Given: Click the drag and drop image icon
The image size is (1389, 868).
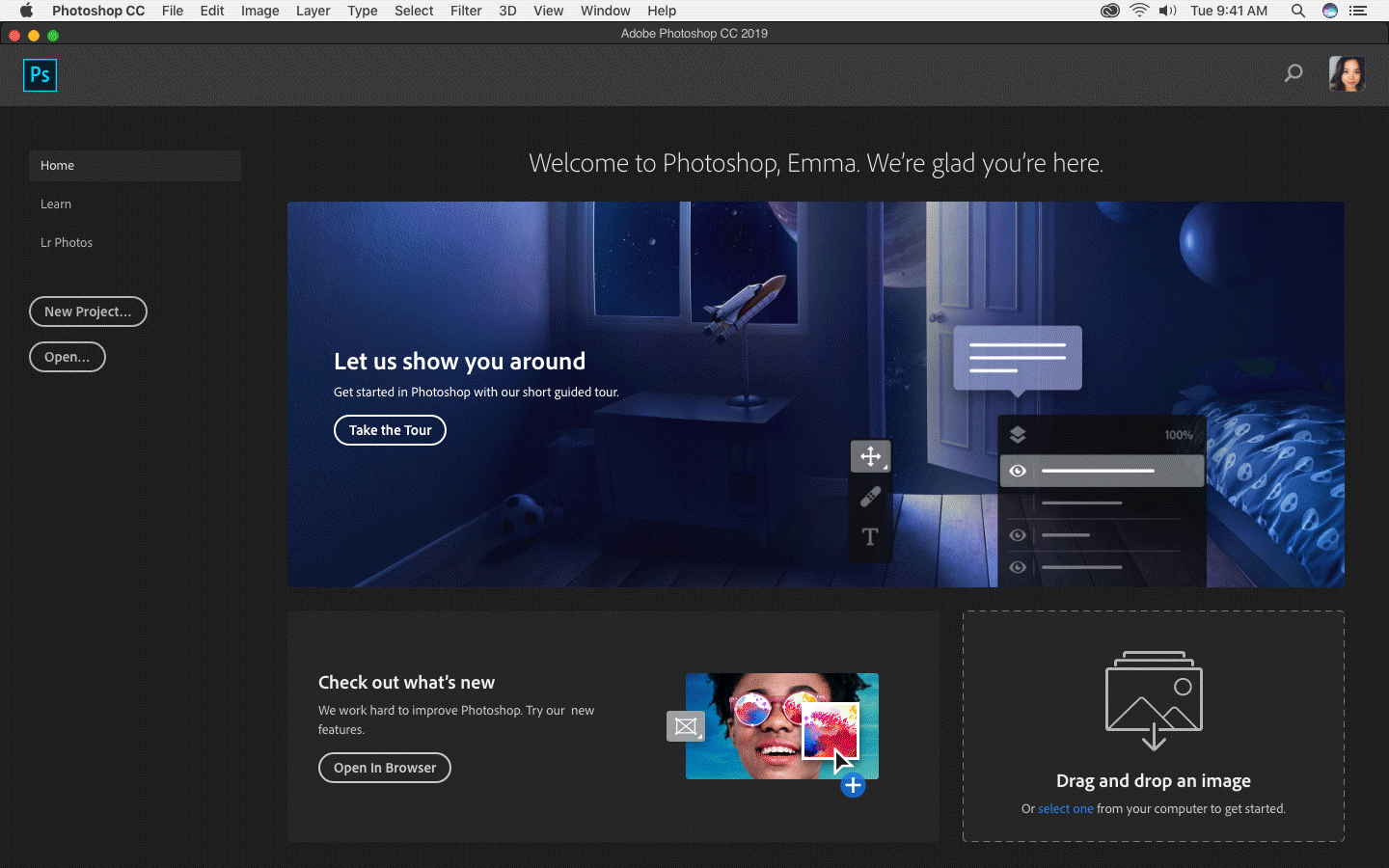Looking at the screenshot, I should click(x=1154, y=700).
